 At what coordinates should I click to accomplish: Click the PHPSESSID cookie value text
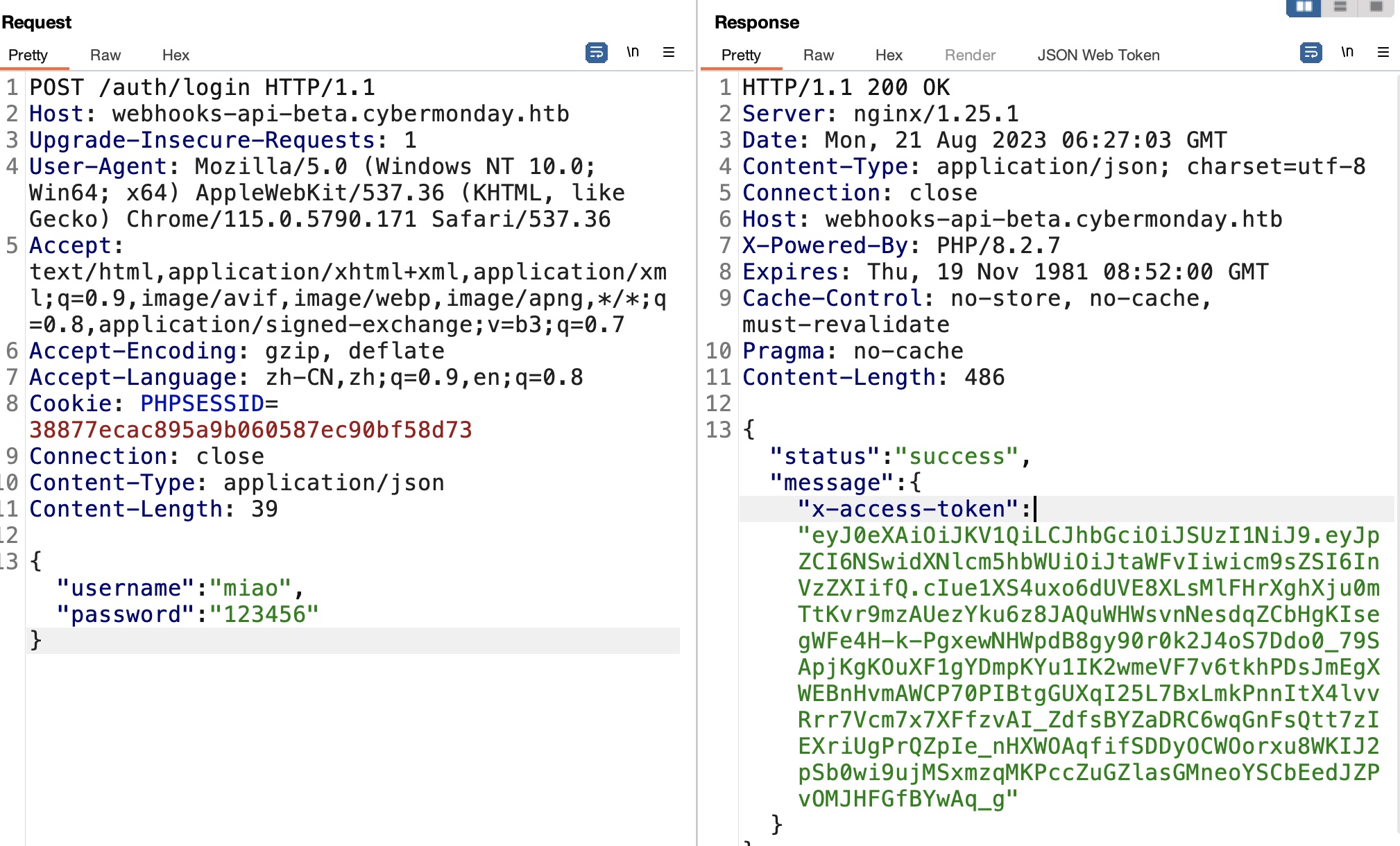click(250, 430)
